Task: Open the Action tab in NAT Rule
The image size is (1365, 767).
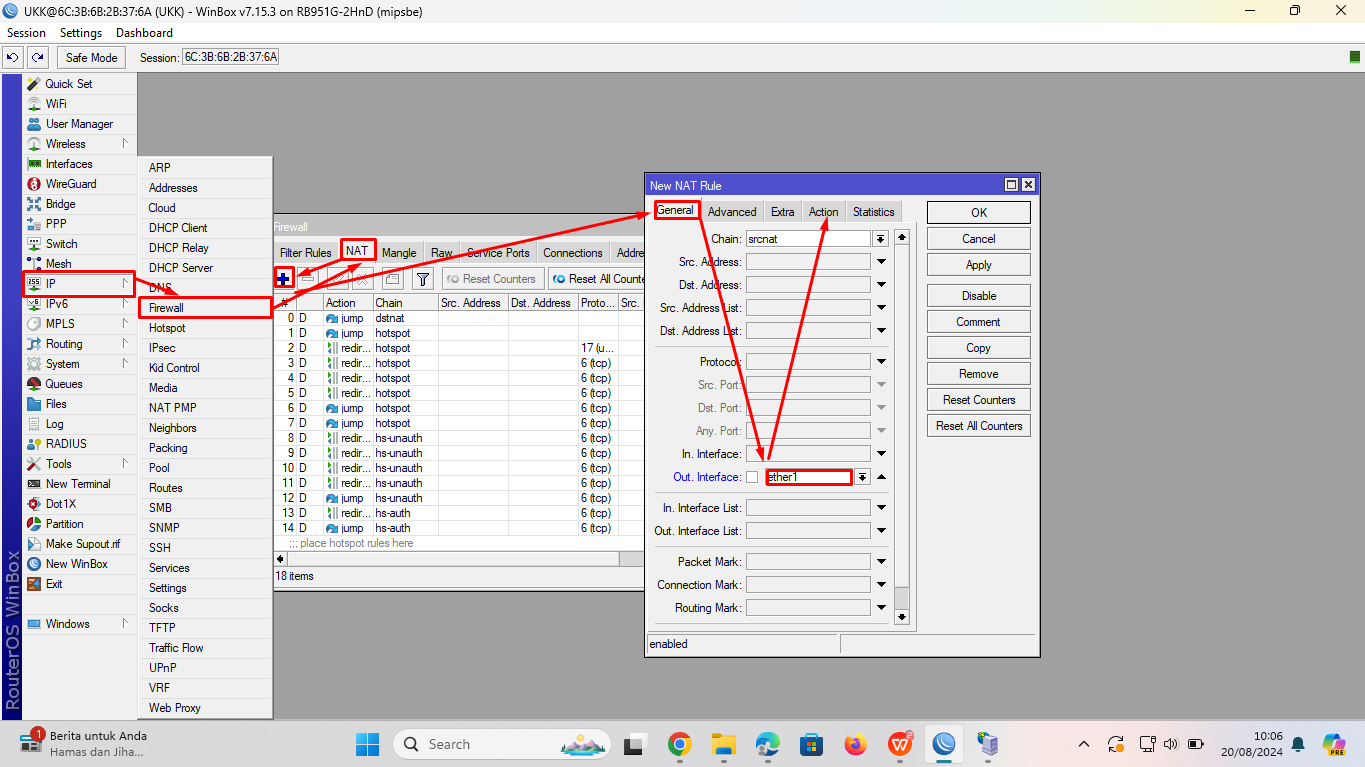Action: [824, 212]
